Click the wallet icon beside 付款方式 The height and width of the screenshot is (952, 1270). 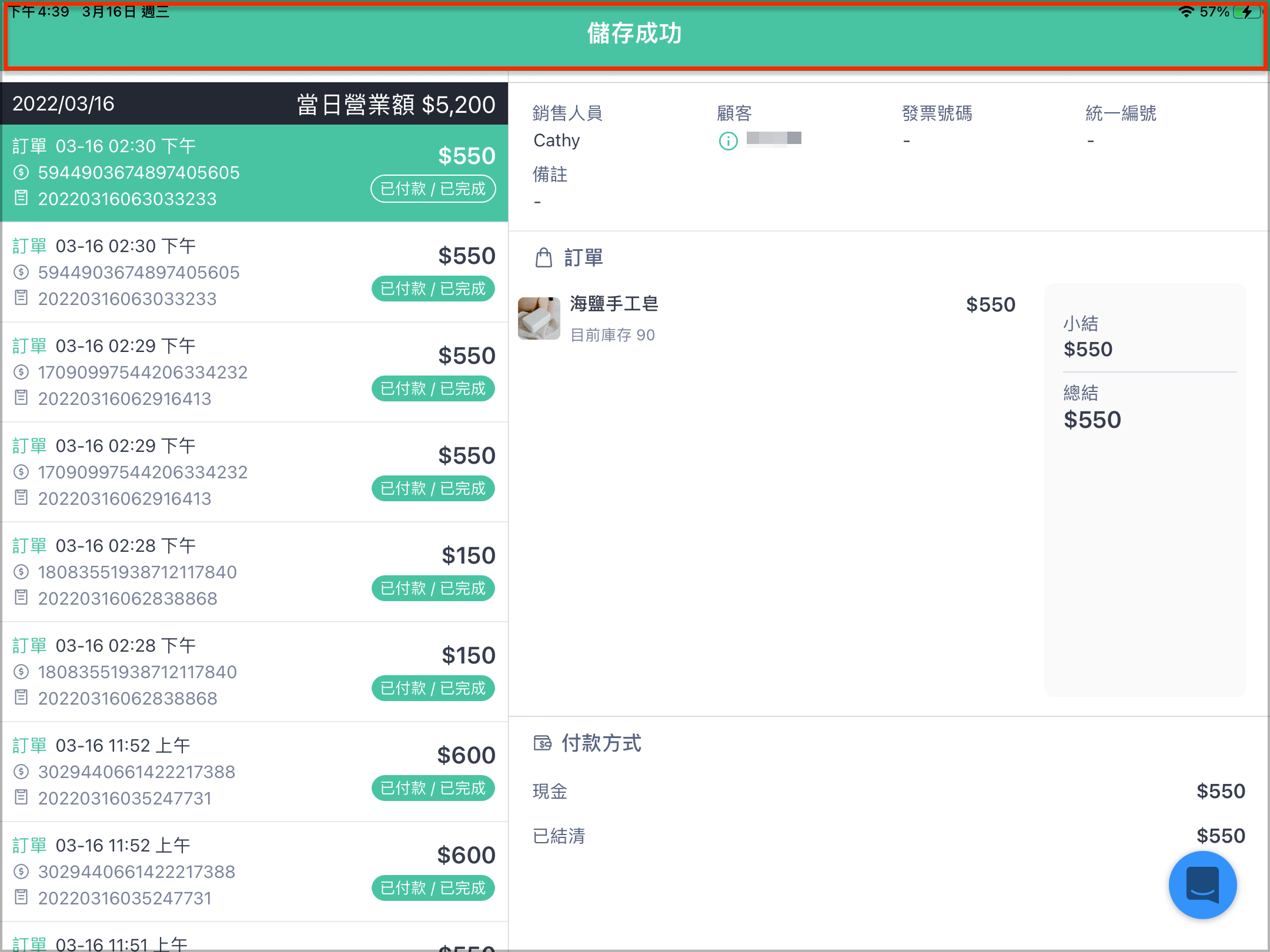[542, 743]
